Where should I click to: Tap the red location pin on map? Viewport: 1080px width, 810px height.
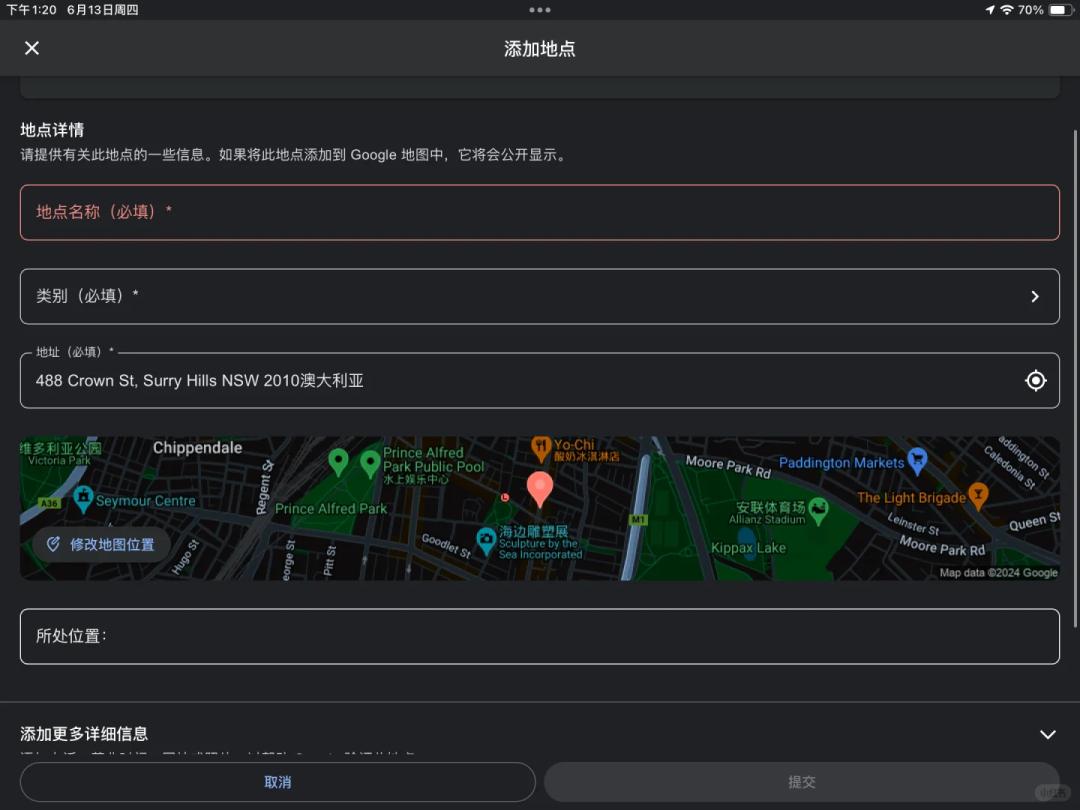(540, 488)
